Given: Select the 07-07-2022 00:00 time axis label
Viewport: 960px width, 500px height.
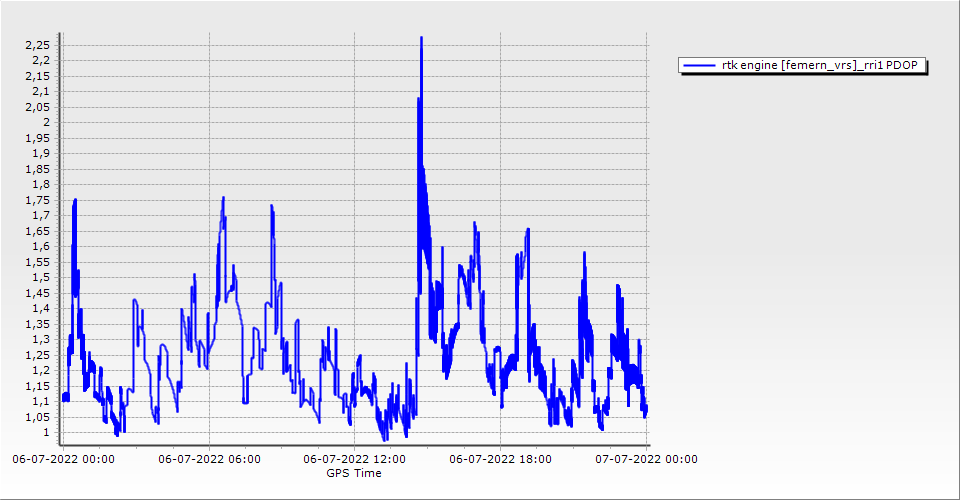Looking at the screenshot, I should tap(646, 460).
